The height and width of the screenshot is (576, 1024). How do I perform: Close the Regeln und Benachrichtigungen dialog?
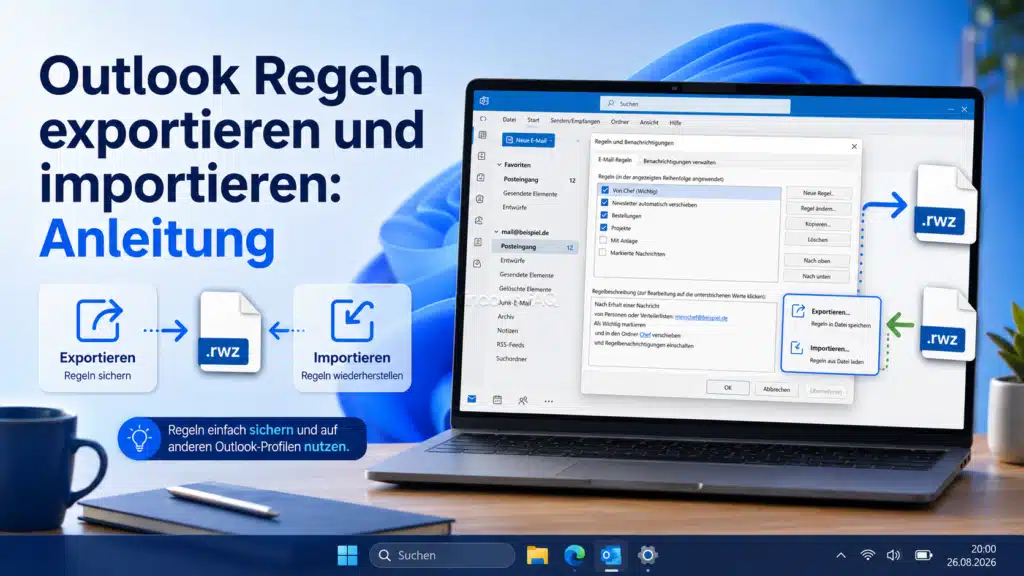(x=854, y=146)
